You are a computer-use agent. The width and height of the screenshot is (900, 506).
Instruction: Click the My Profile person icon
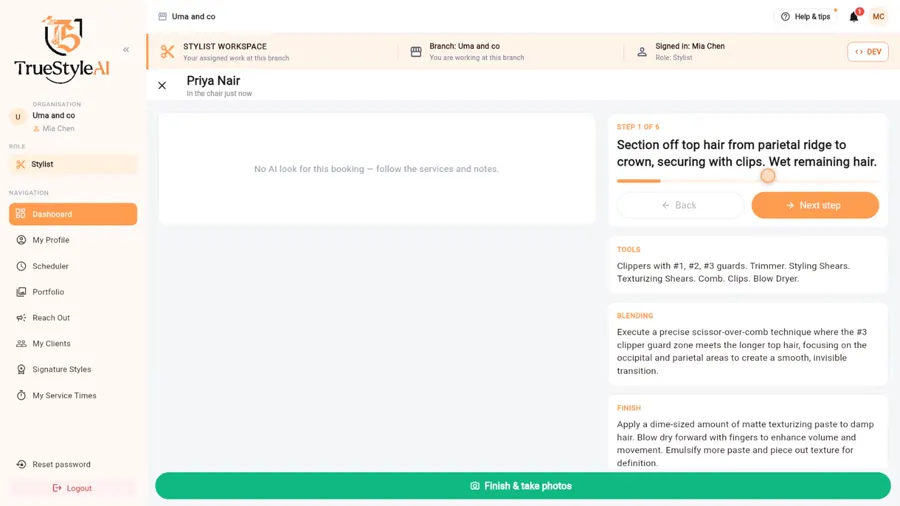pos(21,240)
